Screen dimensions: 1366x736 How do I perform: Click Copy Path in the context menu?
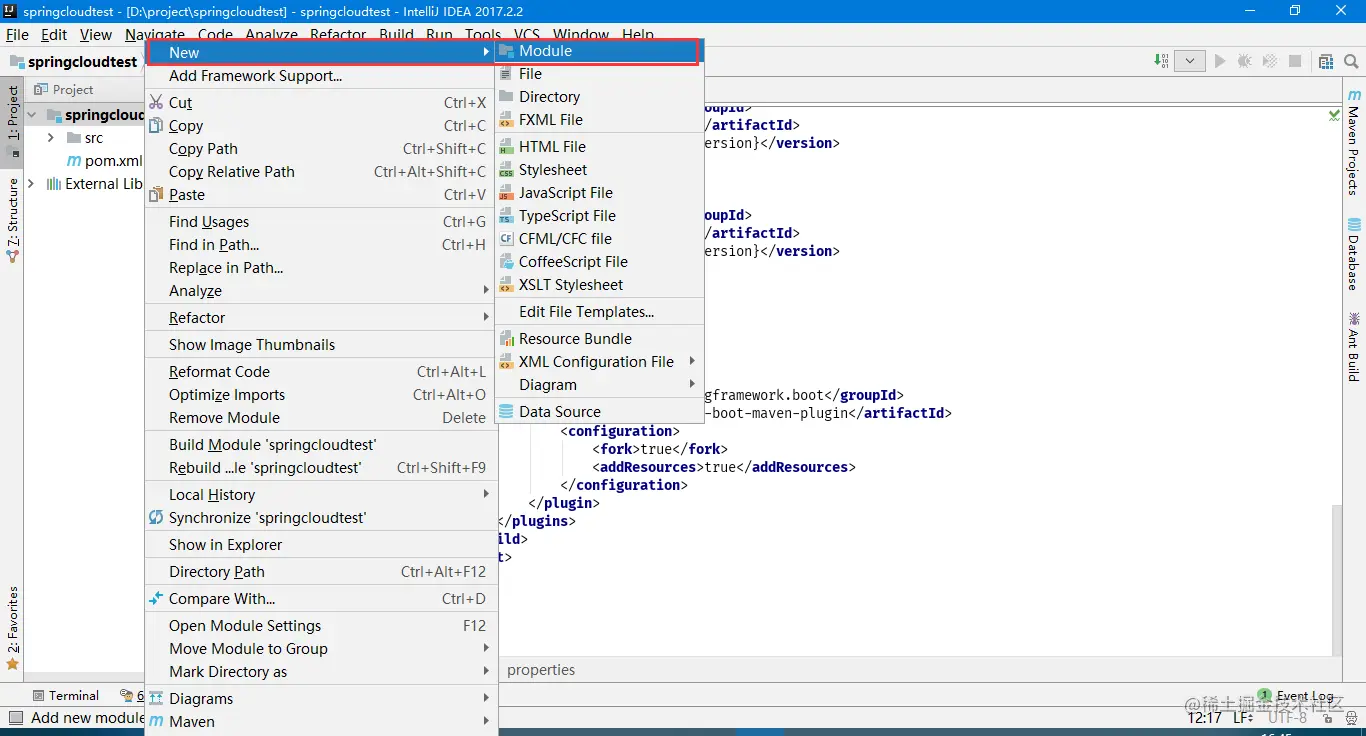point(320,149)
